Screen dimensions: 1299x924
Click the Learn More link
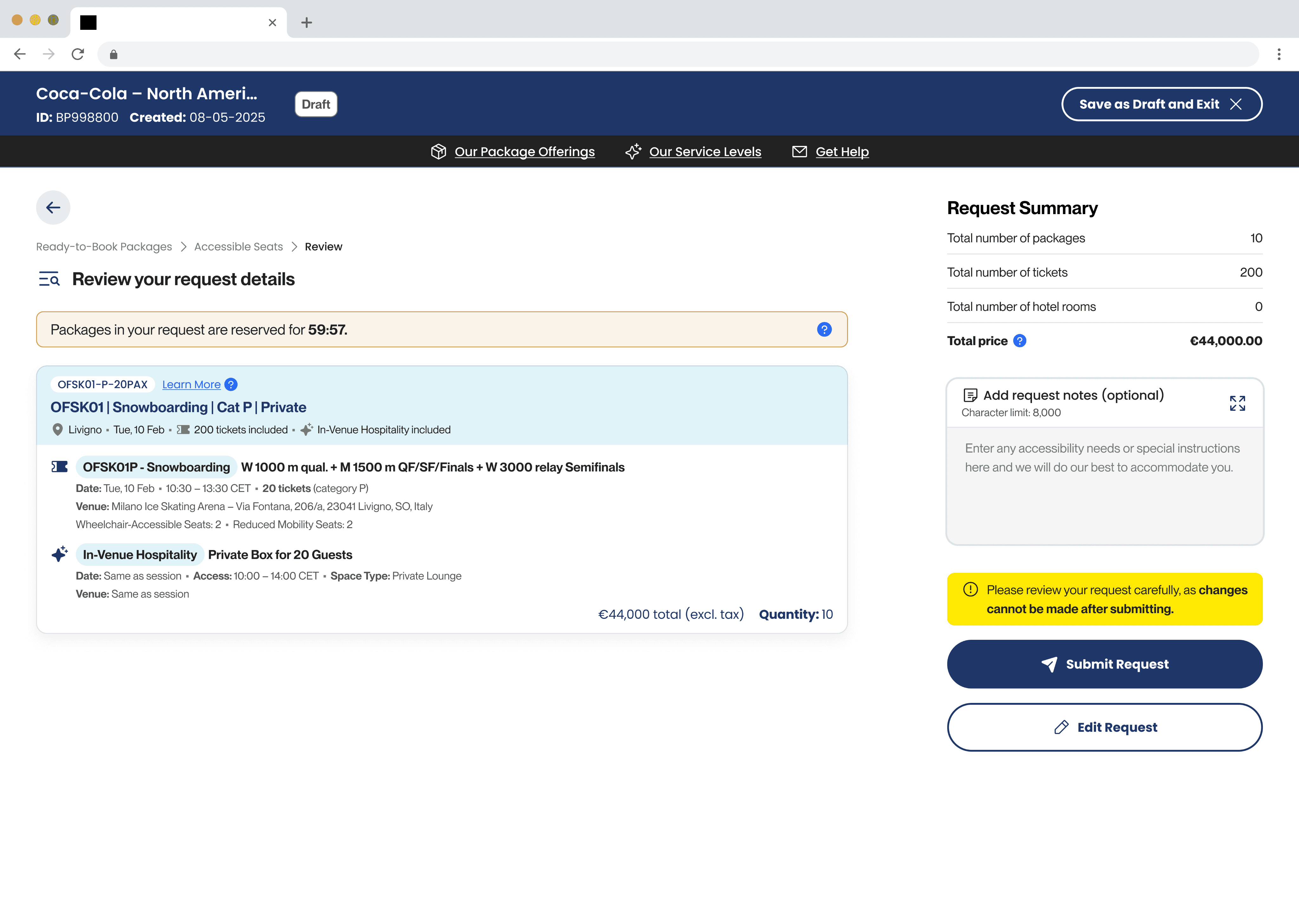191,385
